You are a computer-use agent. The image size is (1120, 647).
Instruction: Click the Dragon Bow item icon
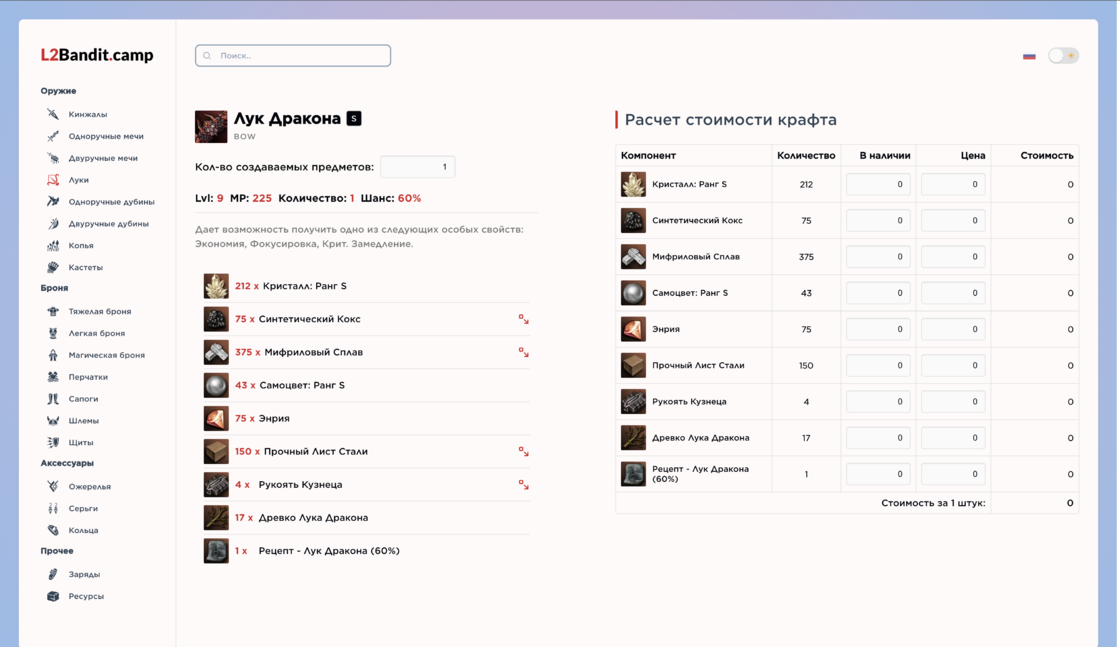tap(211, 127)
